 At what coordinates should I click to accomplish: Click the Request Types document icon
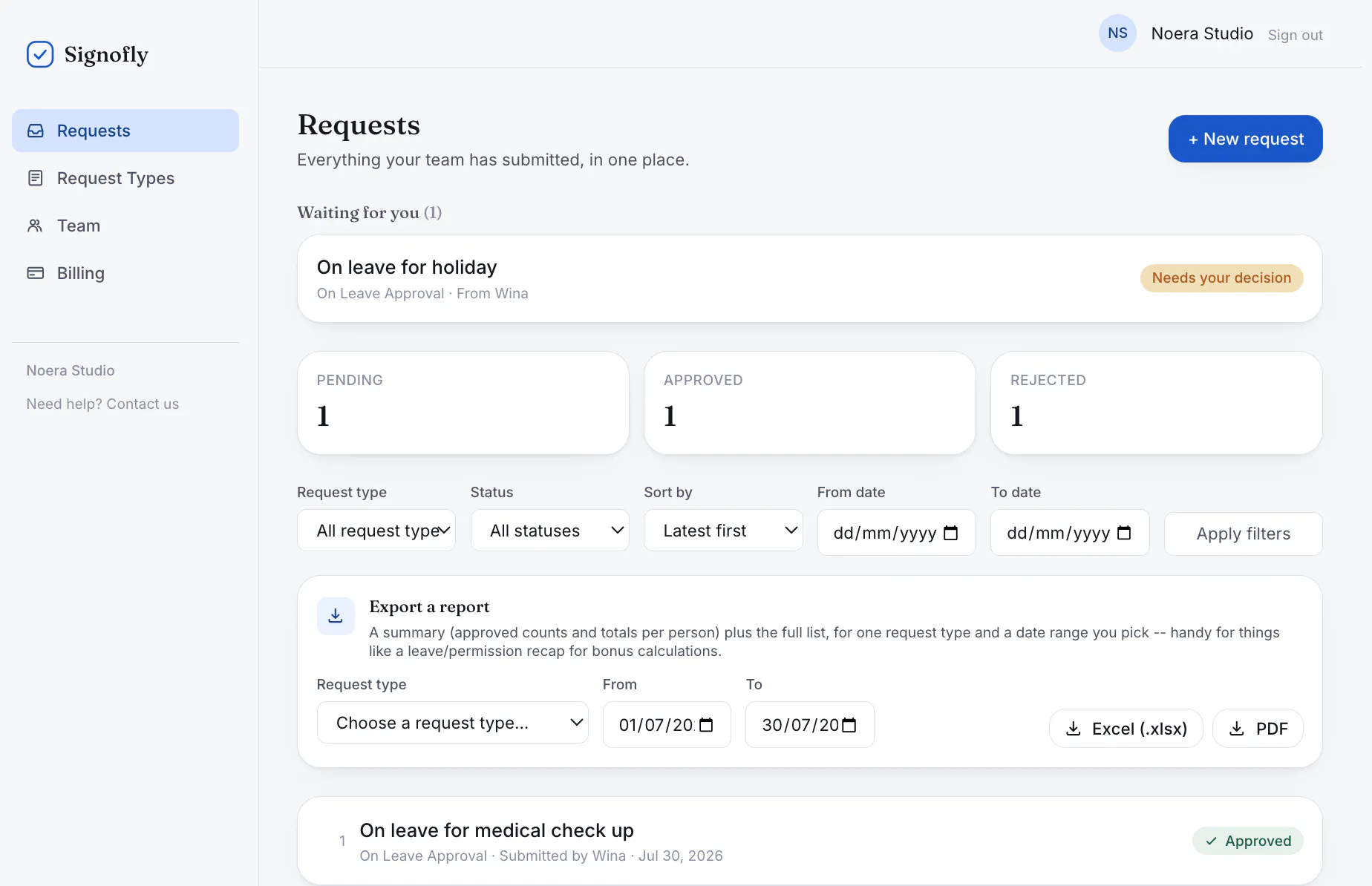click(36, 178)
